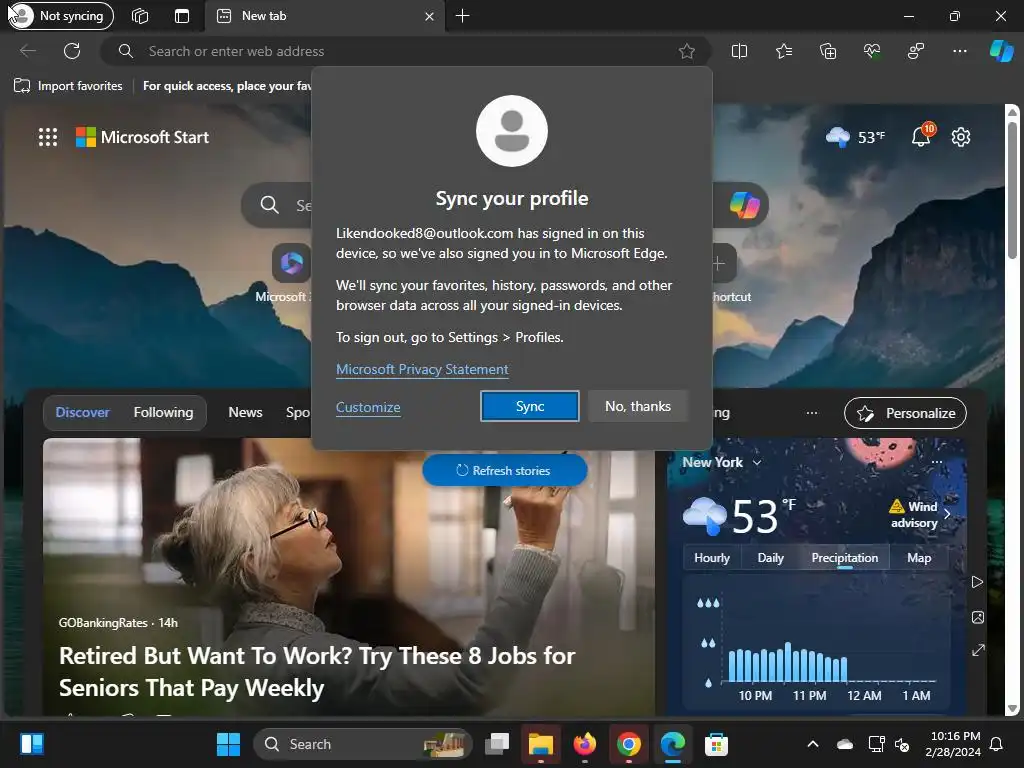Click the muted volume icon in system tray

coord(902,744)
